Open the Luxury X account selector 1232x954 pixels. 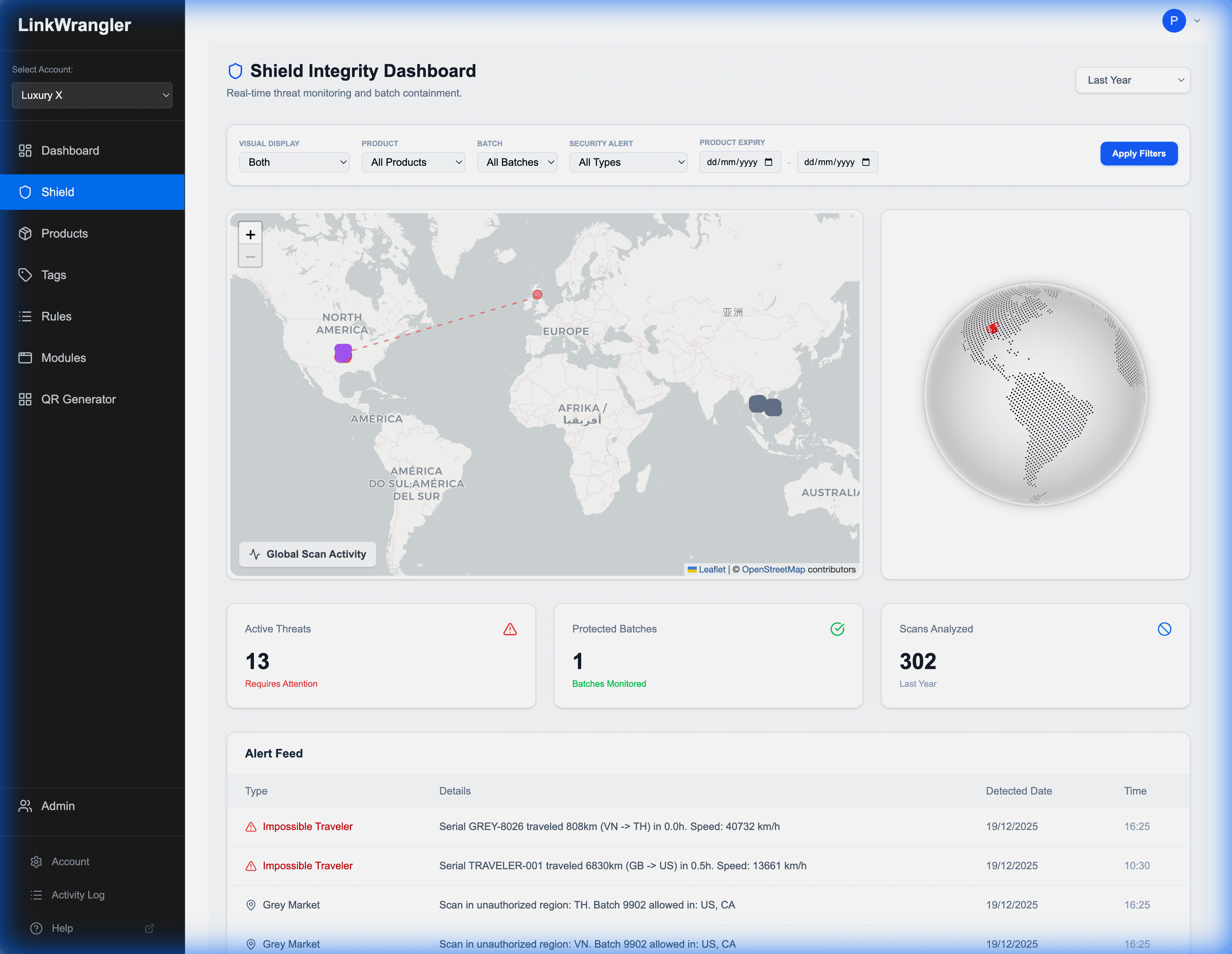pyautogui.click(x=92, y=95)
